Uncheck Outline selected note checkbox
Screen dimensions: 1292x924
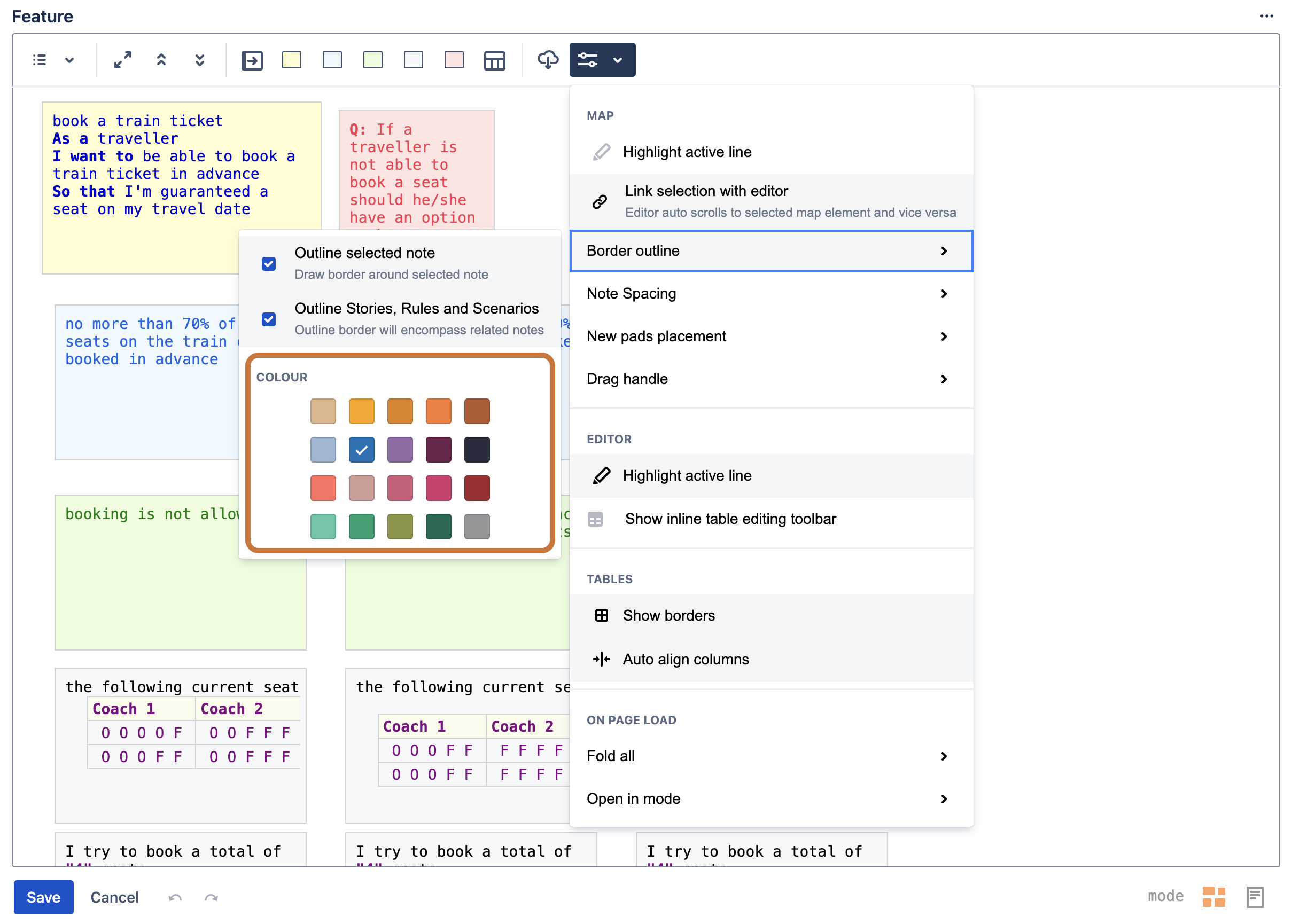coord(269,264)
